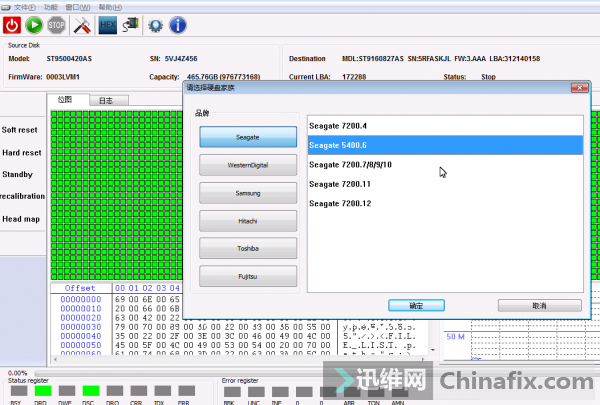Select Seagate 7200.4 in family list
Image resolution: width=600 pixels, height=405 pixels.
click(x=445, y=126)
